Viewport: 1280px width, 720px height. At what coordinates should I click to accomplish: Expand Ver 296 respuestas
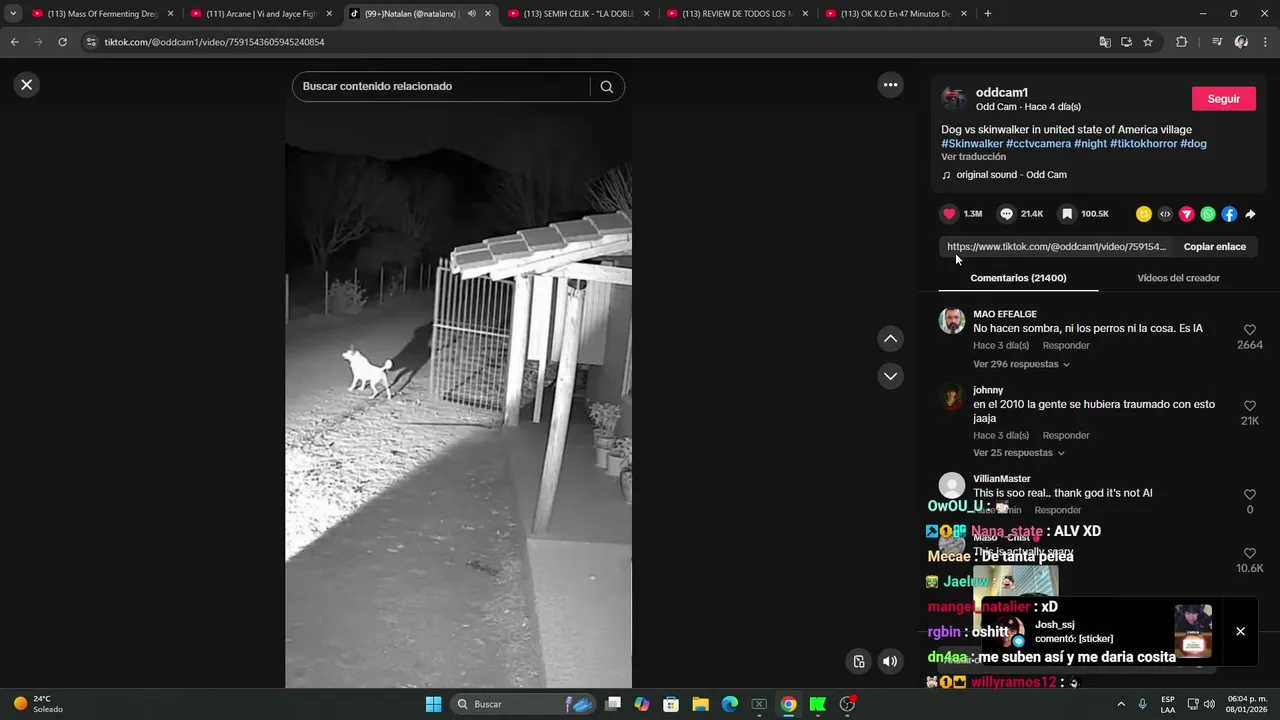coord(1021,364)
